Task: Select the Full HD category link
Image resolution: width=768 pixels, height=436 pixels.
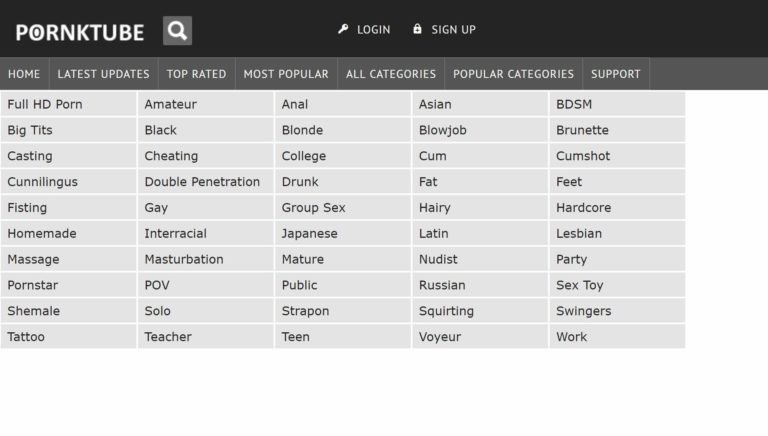Action: (45, 104)
